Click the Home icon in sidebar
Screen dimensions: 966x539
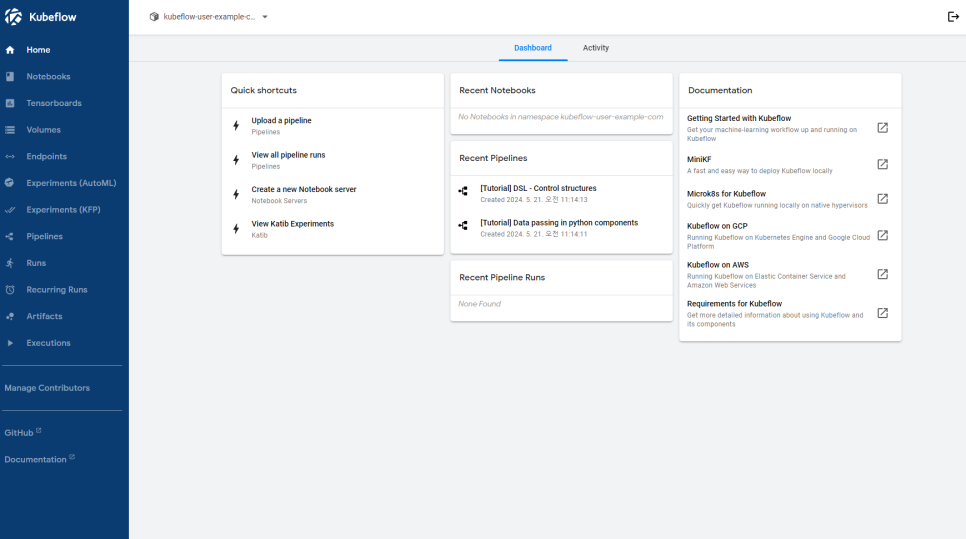(x=10, y=50)
